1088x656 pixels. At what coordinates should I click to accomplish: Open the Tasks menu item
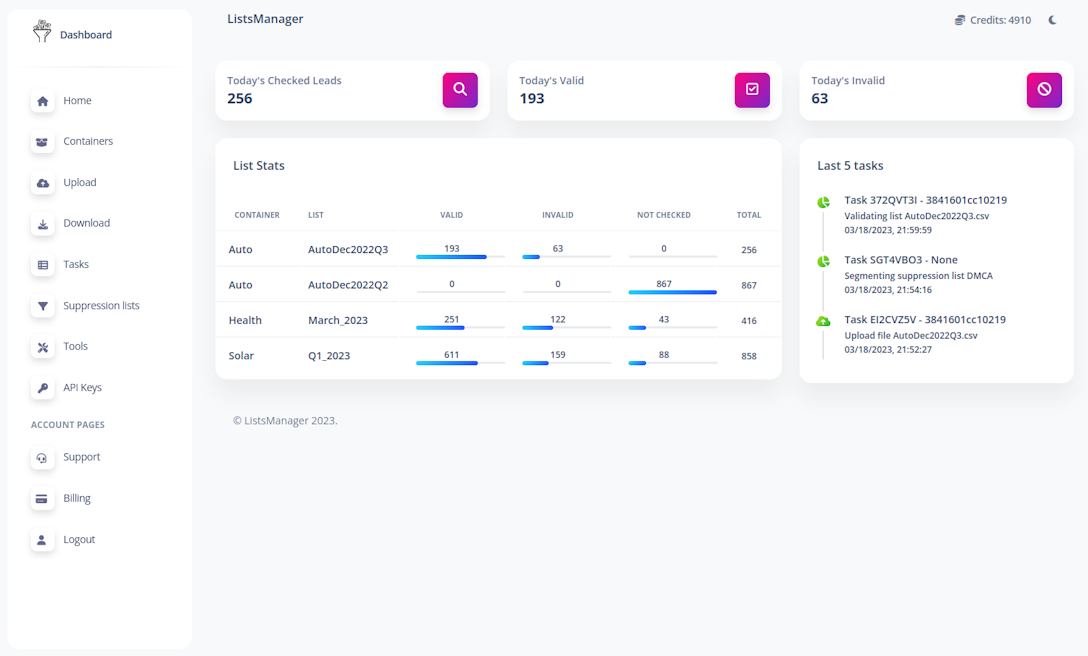76,265
